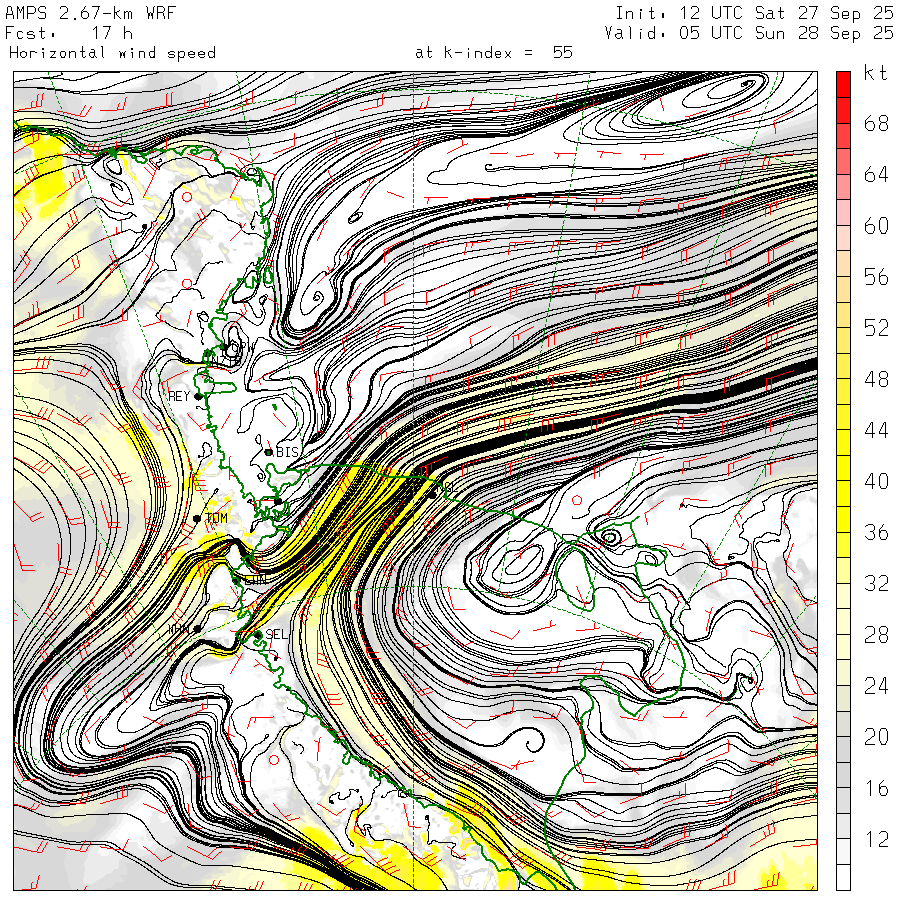Select the bright red top segment of the colorbar
This screenshot has width=900, height=900.
843,84
